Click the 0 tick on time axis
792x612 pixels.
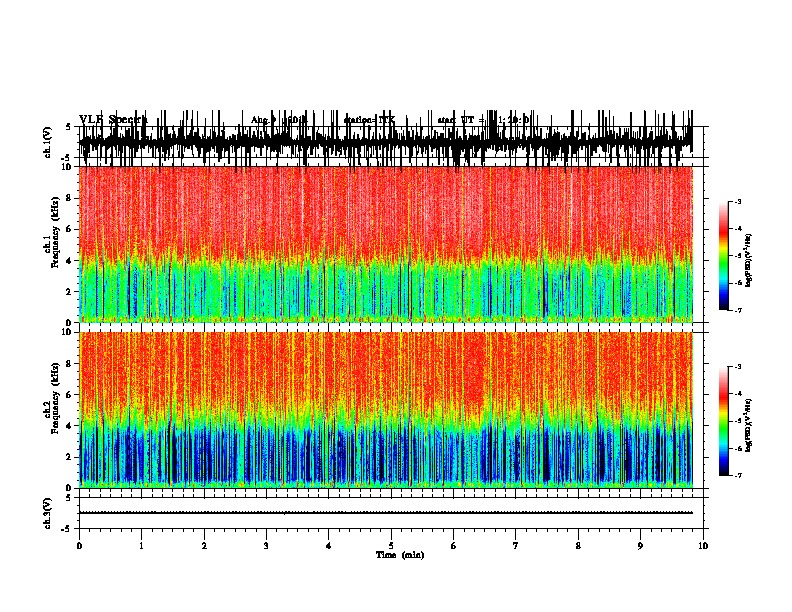[79, 546]
